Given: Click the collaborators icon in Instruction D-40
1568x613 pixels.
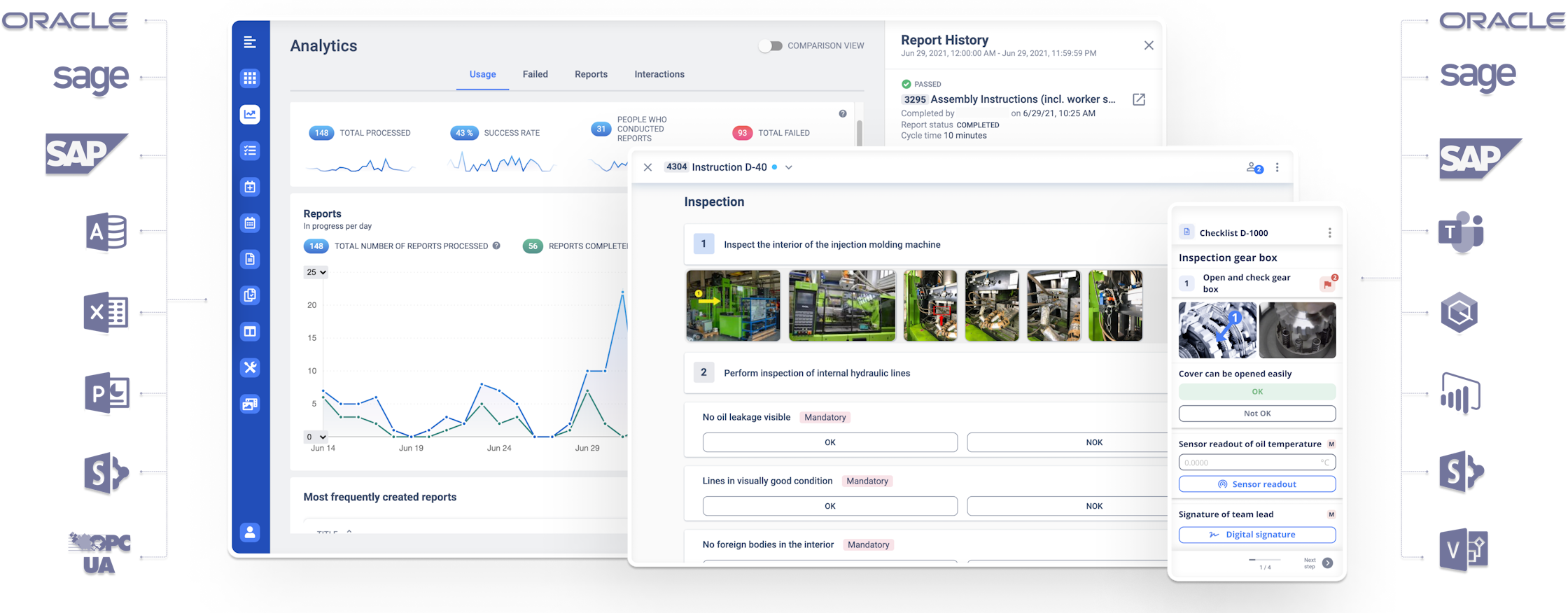Looking at the screenshot, I should [1254, 168].
